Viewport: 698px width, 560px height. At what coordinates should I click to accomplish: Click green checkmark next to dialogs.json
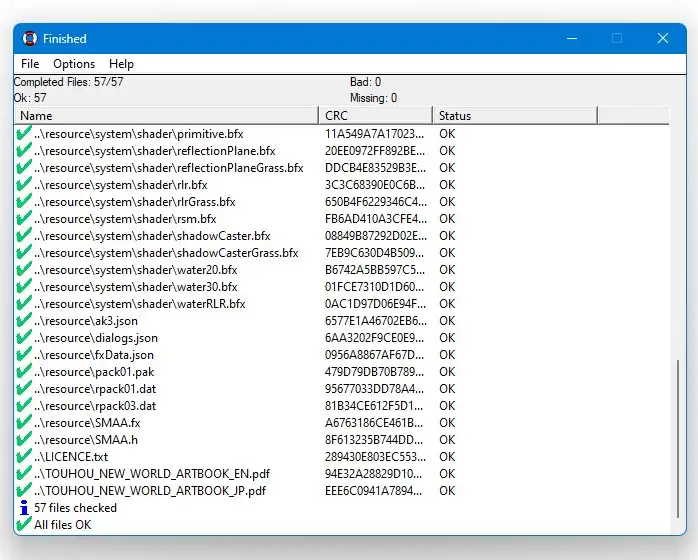[x=24, y=337]
